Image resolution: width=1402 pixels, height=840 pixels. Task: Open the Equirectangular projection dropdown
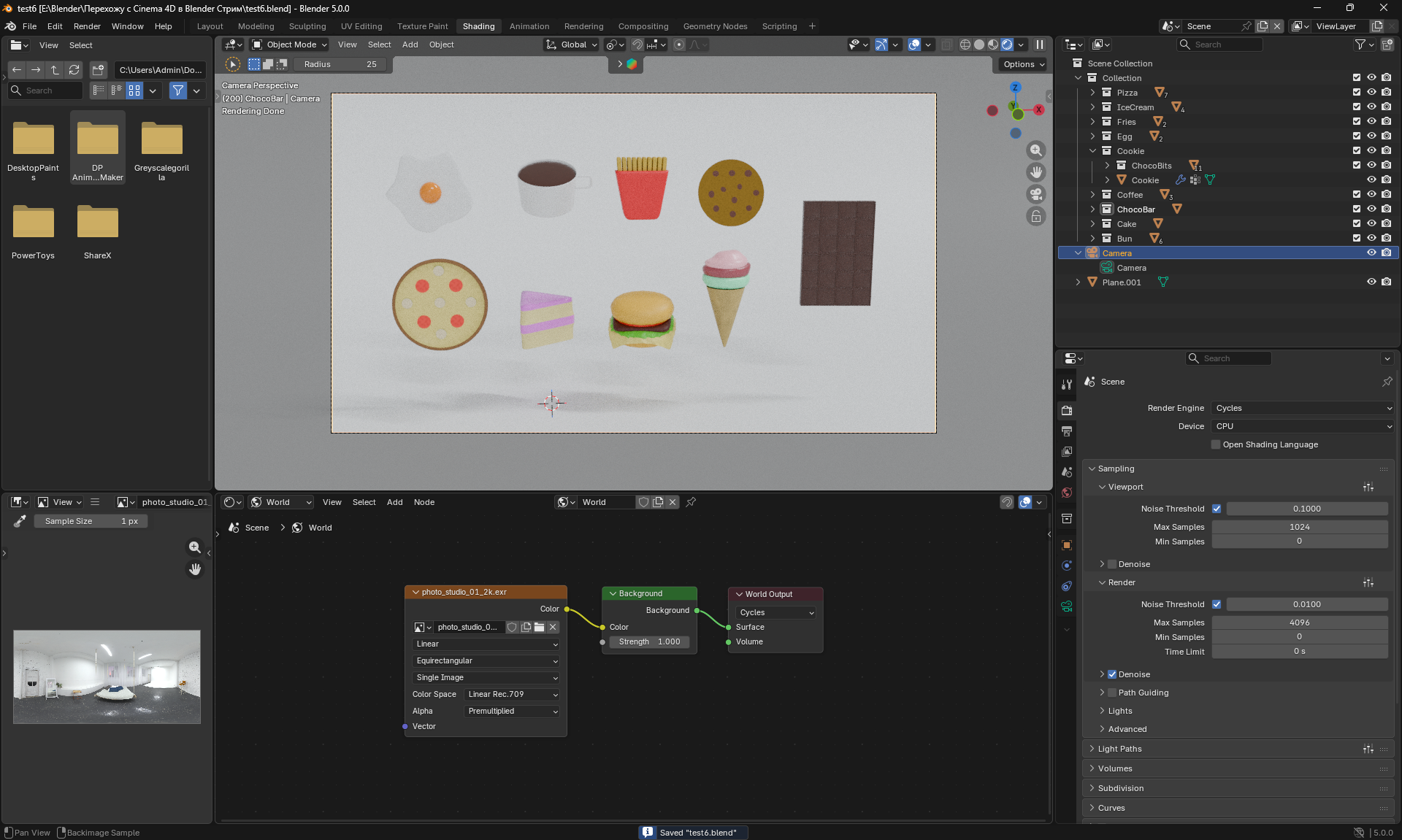tap(486, 660)
